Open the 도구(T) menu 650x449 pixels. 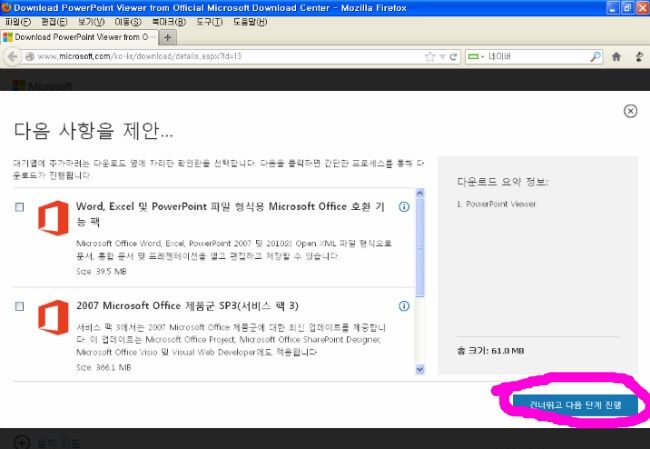pos(209,22)
